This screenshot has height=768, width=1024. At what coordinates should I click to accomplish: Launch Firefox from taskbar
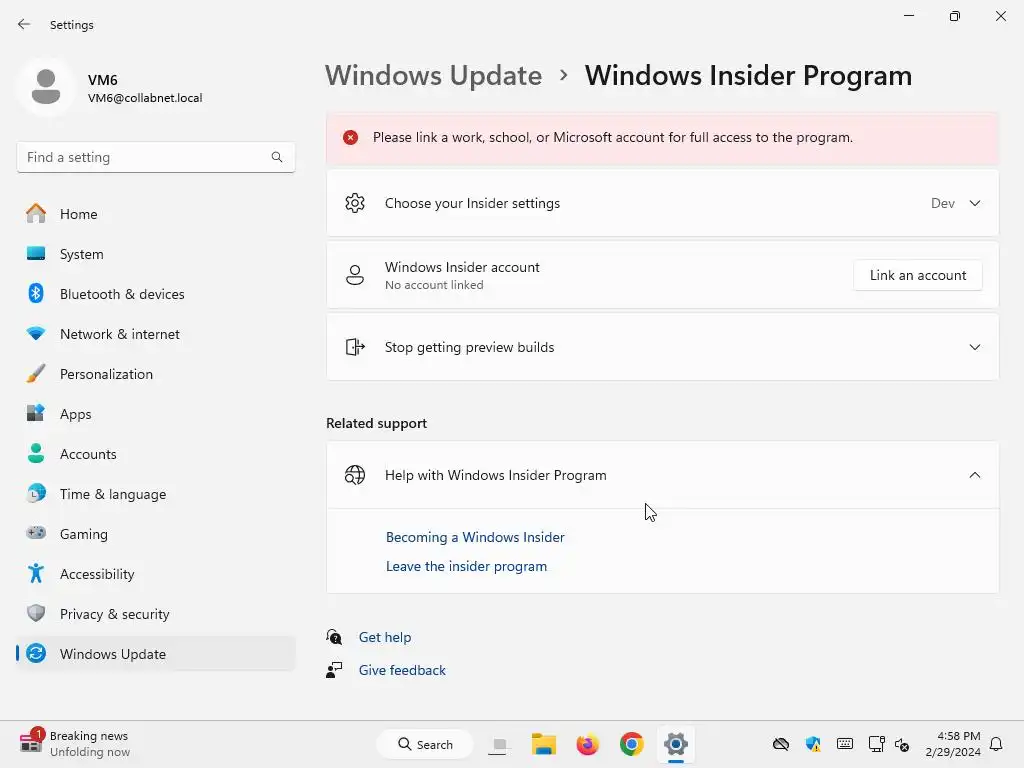tap(587, 744)
